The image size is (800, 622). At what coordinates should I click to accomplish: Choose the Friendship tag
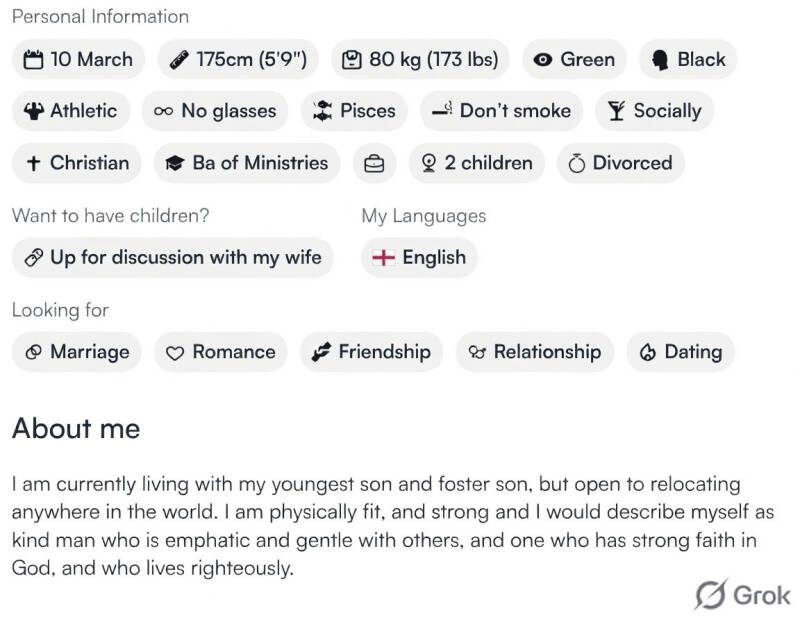coord(371,352)
